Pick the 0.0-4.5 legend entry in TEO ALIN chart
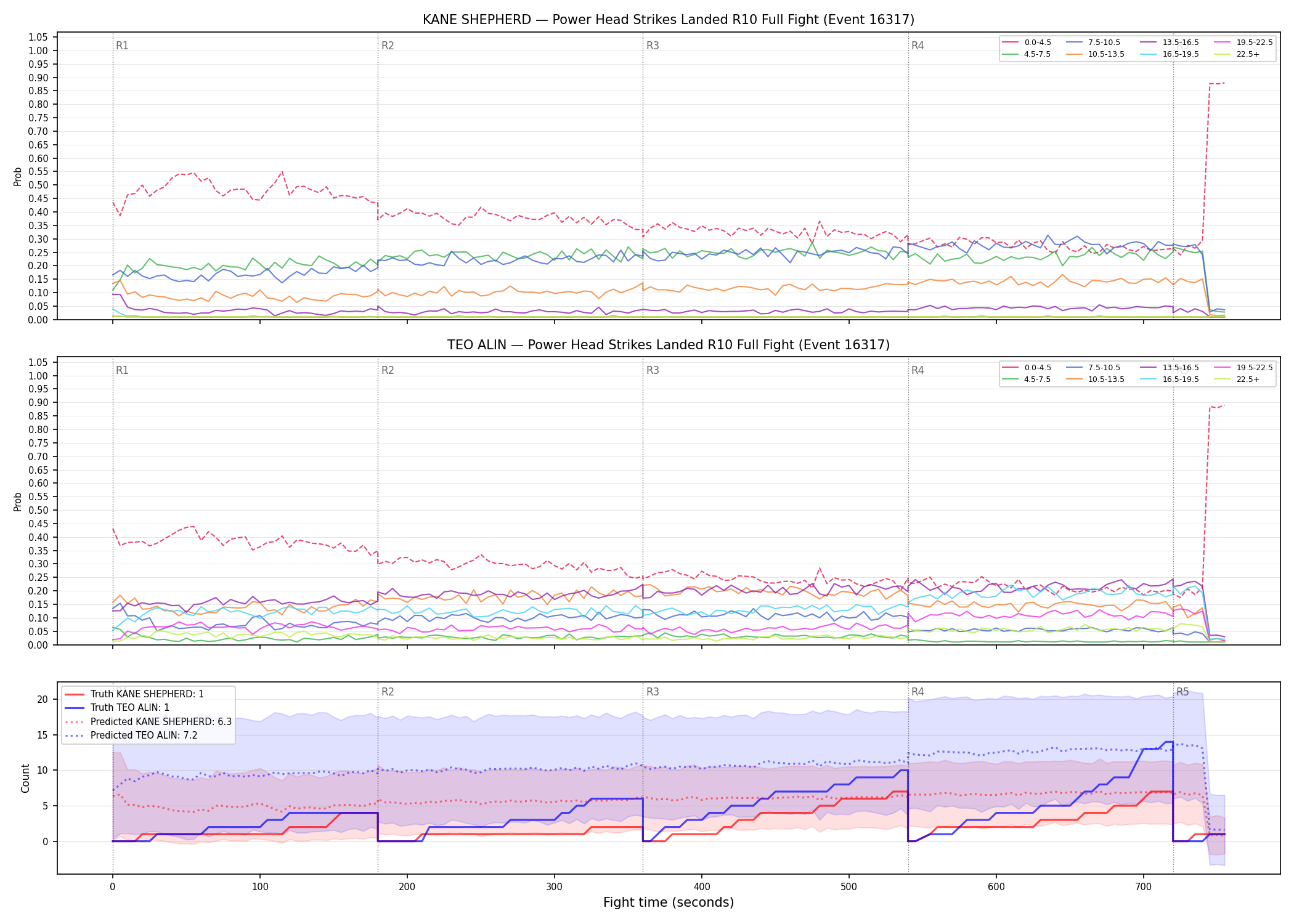Viewport: 1294px width, 924px height. point(1027,368)
